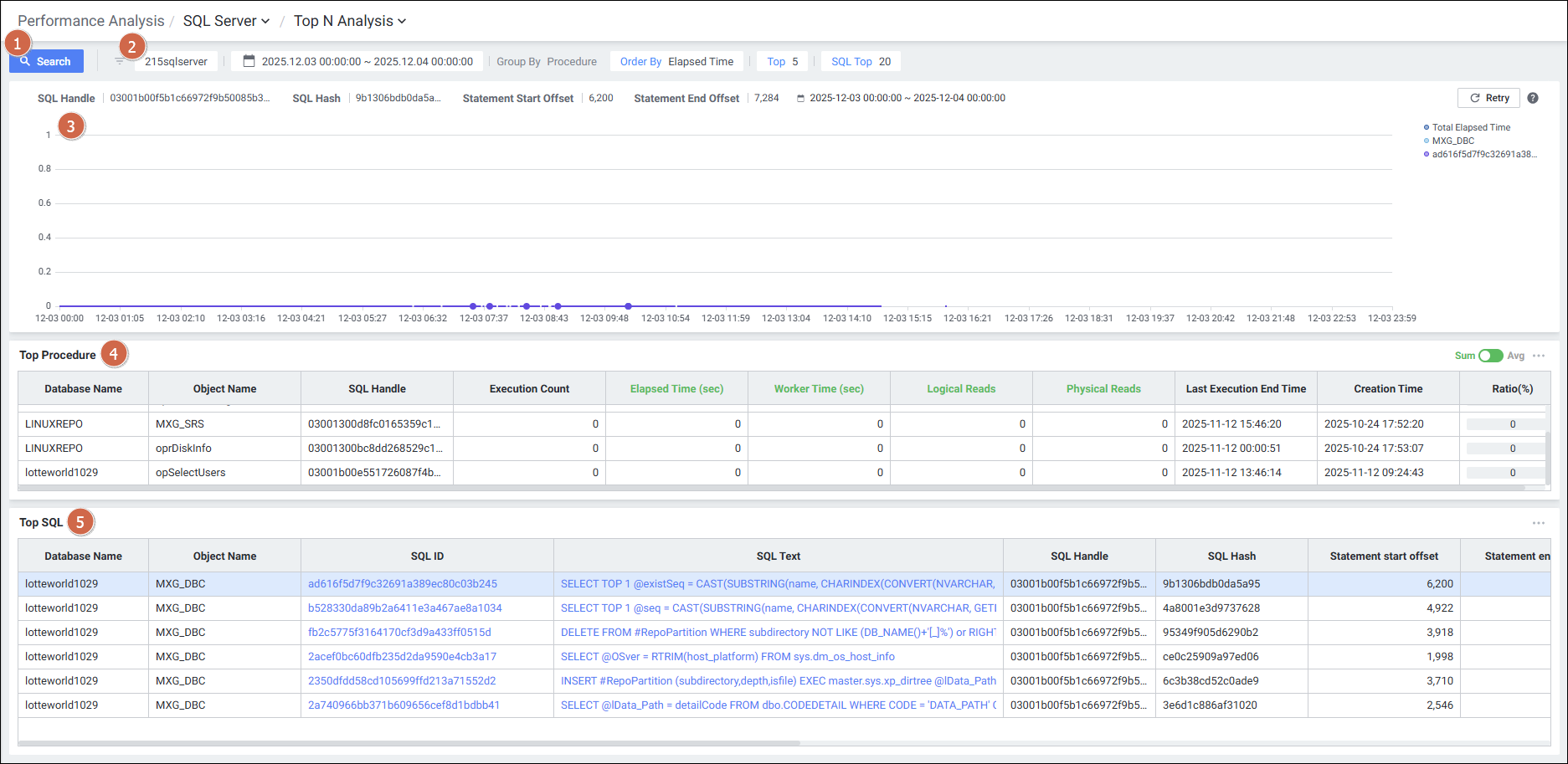This screenshot has width=1568, height=764.
Task: Open Top SQL more options ellipsis
Action: click(1538, 523)
